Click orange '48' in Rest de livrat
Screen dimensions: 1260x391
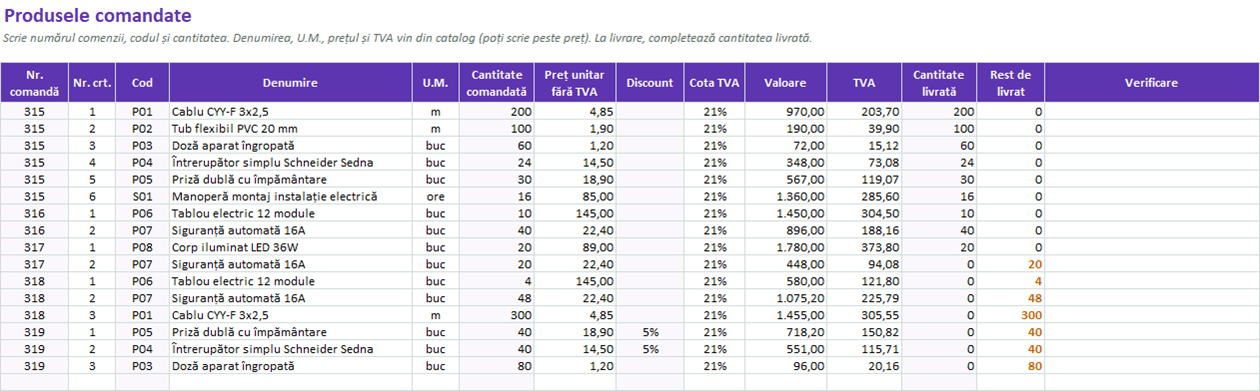click(1011, 298)
